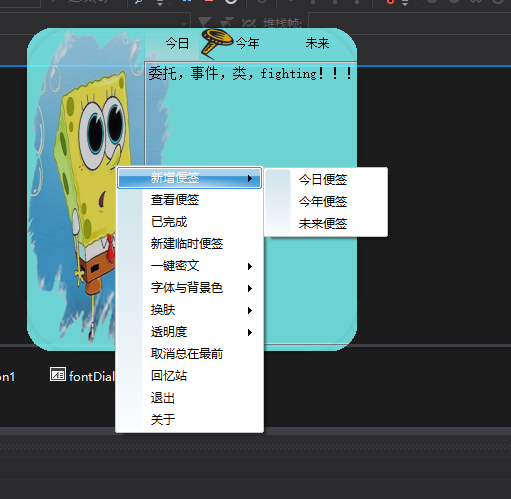Choose 未来便签 in the submenu

point(326,224)
